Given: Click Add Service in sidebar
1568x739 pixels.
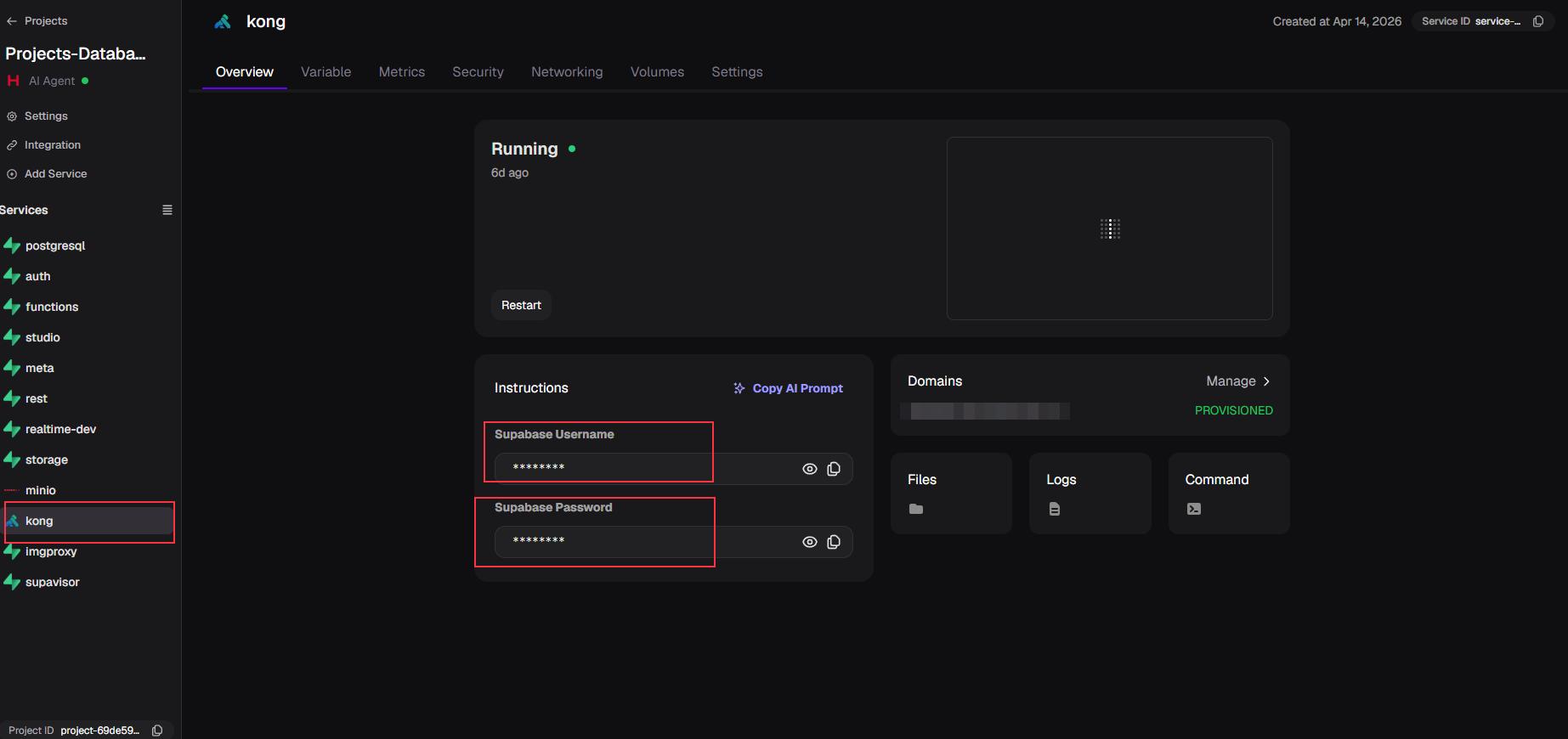Looking at the screenshot, I should (55, 173).
